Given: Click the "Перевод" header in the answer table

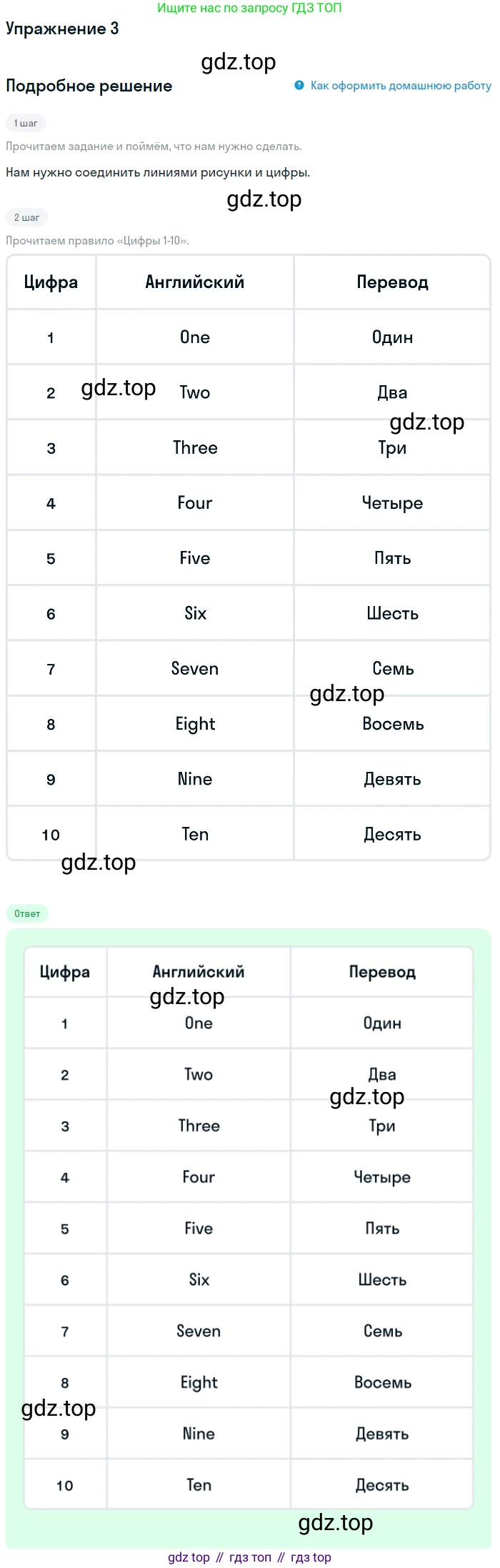Looking at the screenshot, I should coord(382,972).
